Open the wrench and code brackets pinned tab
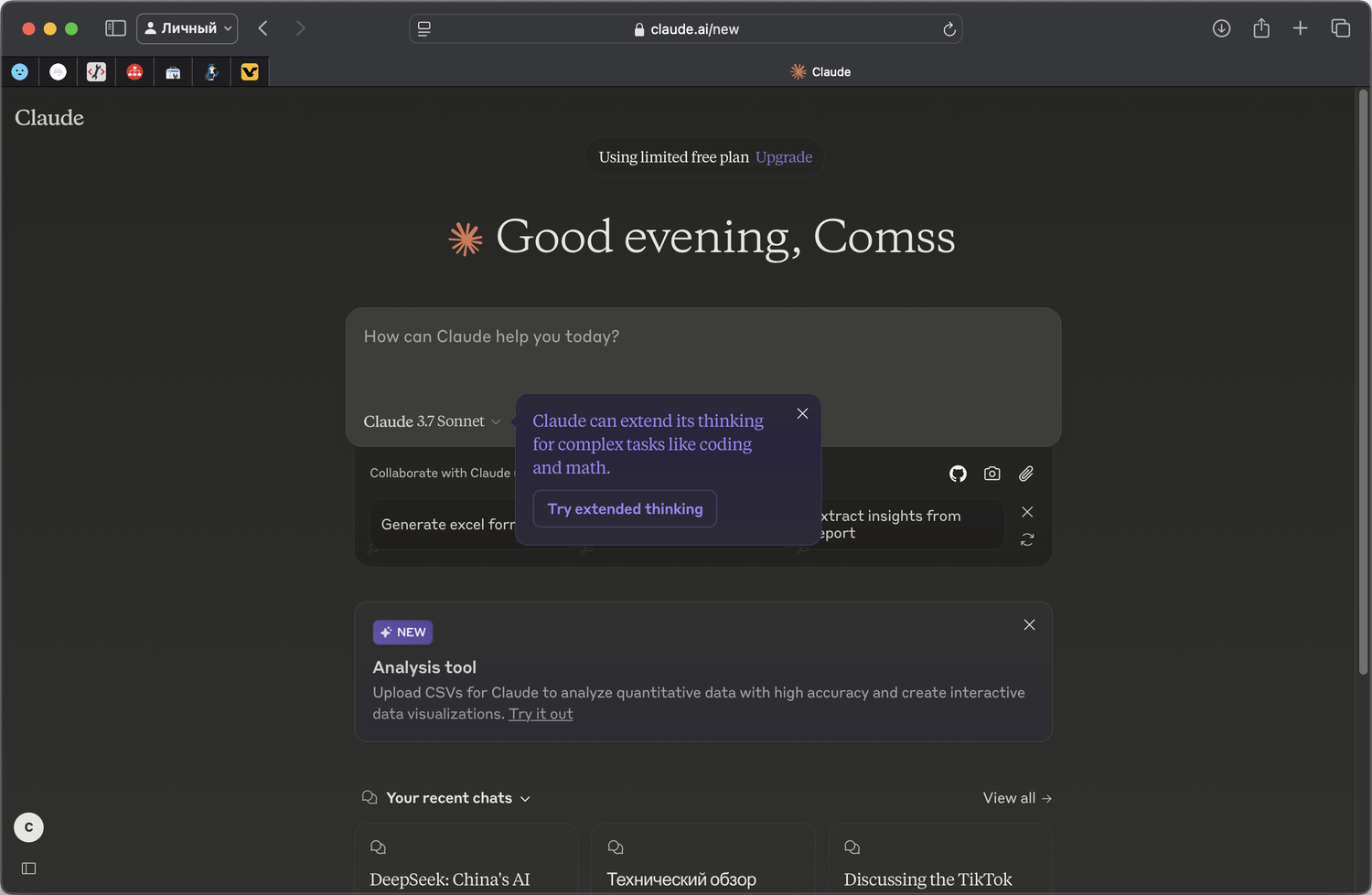 [x=97, y=72]
